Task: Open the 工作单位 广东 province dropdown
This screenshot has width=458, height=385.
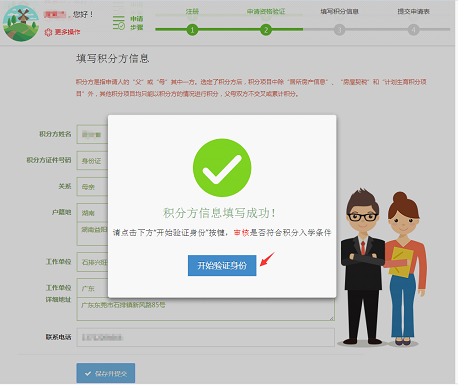Action: [92, 288]
